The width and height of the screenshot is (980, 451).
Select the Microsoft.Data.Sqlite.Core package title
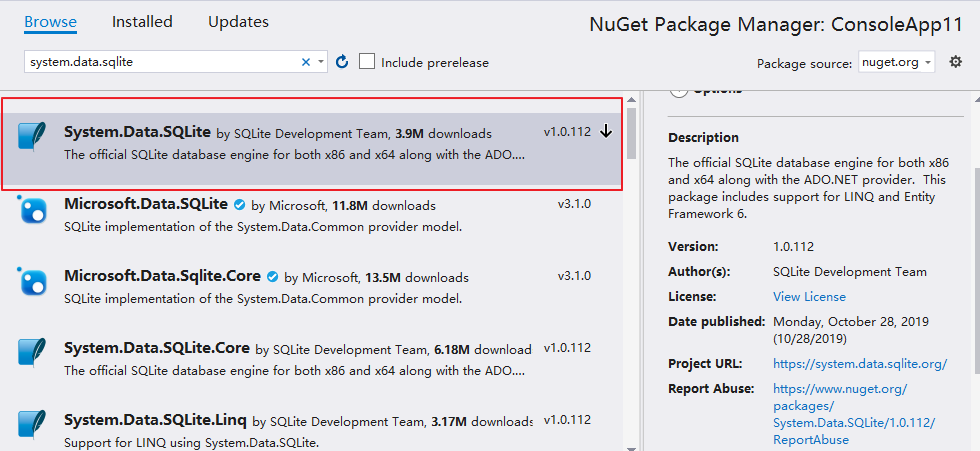point(162,276)
